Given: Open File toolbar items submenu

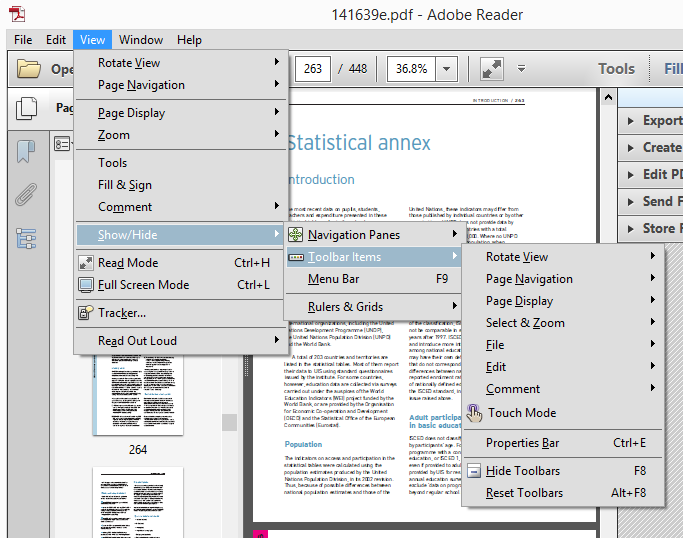Looking at the screenshot, I should [563, 345].
